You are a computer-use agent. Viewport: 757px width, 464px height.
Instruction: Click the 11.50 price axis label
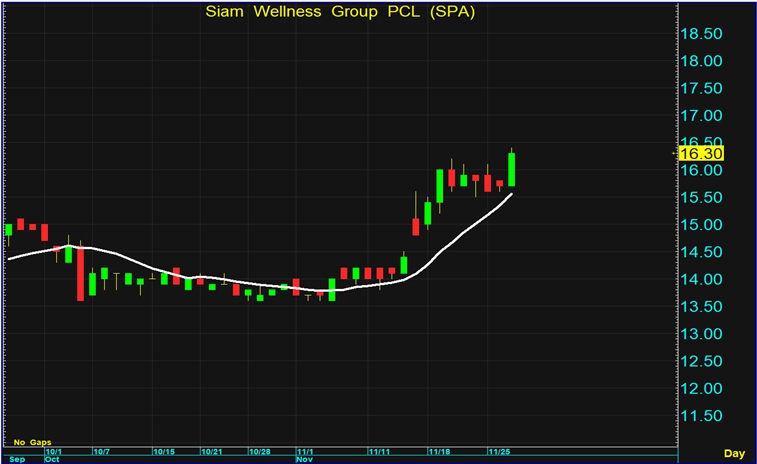pos(701,416)
